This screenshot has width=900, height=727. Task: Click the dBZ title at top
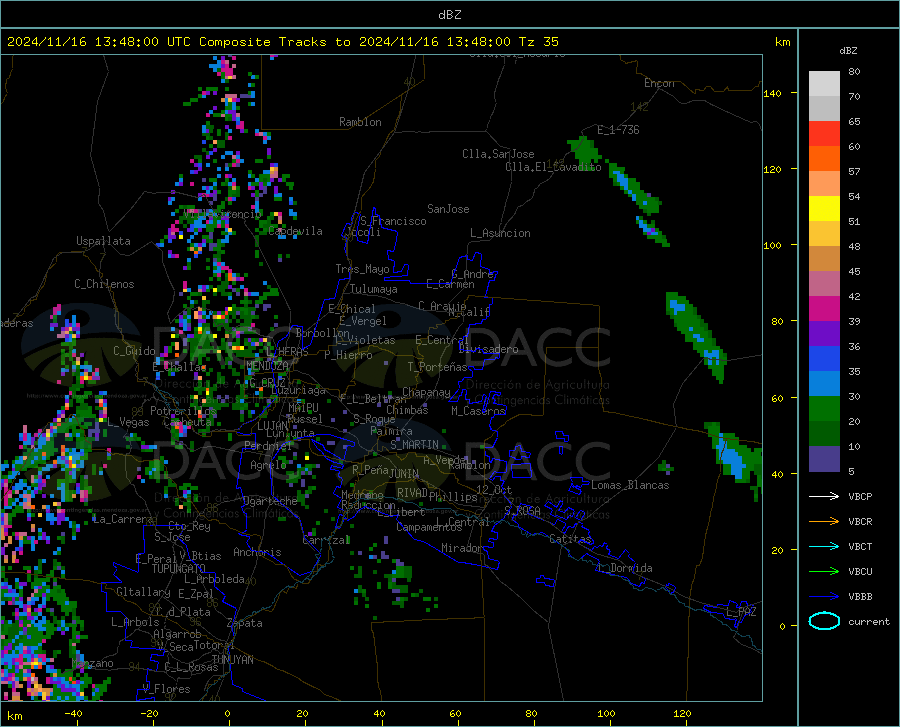[449, 15]
